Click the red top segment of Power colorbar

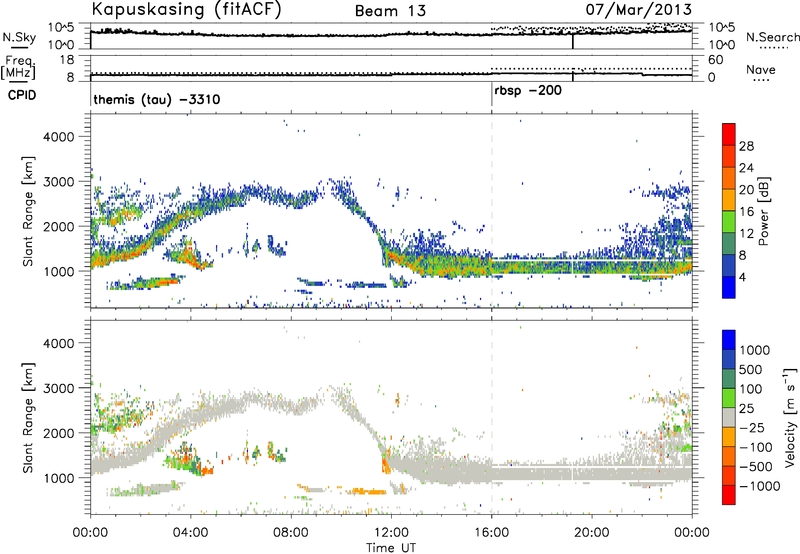(x=729, y=135)
